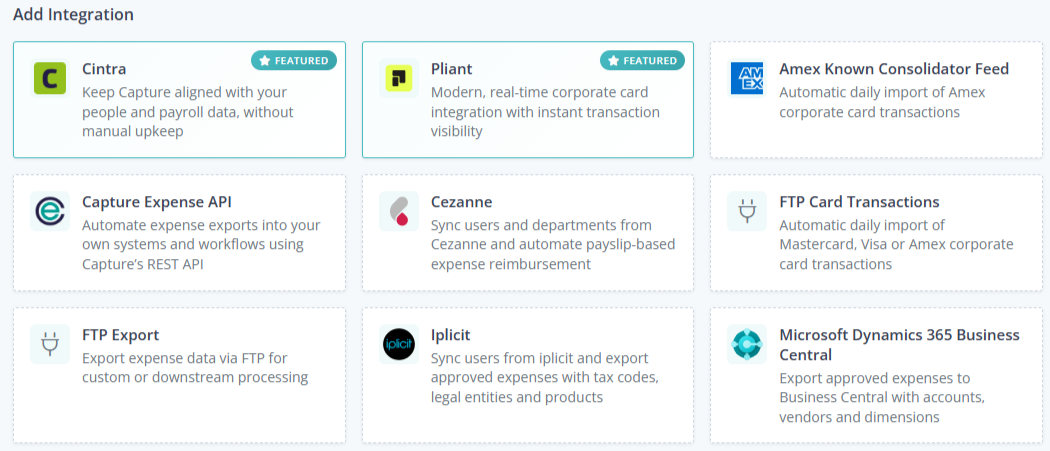The height and width of the screenshot is (451, 1050).
Task: Click the yellow Pliant logo icon
Action: click(399, 78)
